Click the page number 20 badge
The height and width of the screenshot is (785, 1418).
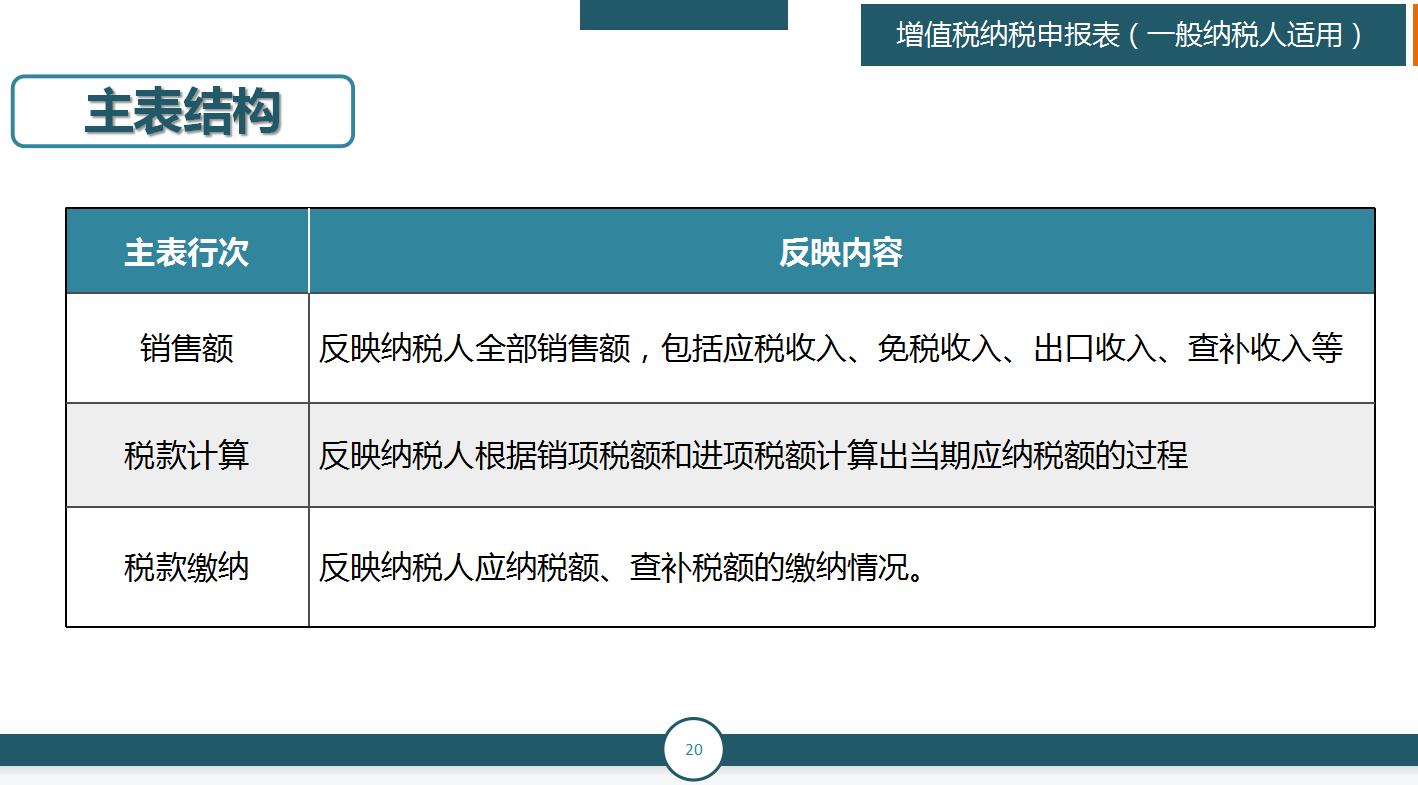(x=693, y=747)
